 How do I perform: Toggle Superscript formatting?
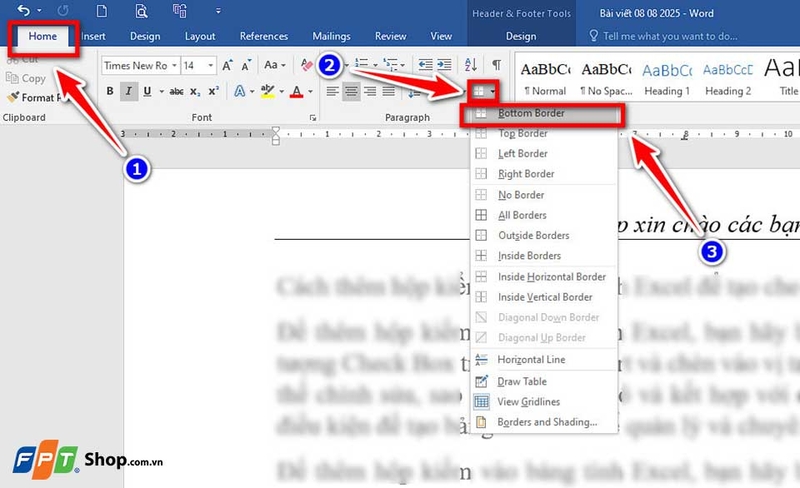pos(213,91)
